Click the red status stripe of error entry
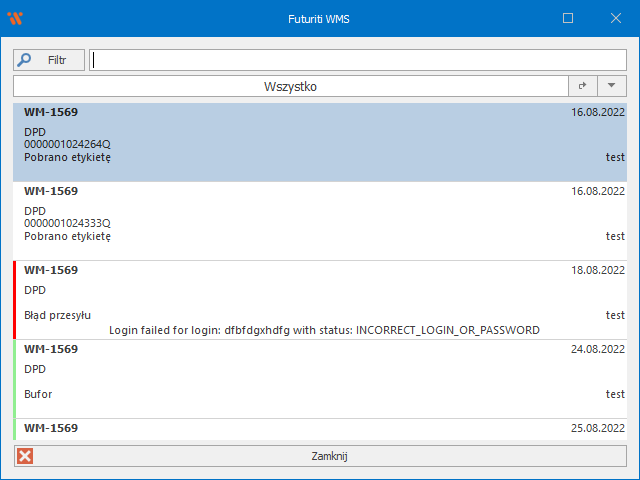640x480 pixels. 15,300
